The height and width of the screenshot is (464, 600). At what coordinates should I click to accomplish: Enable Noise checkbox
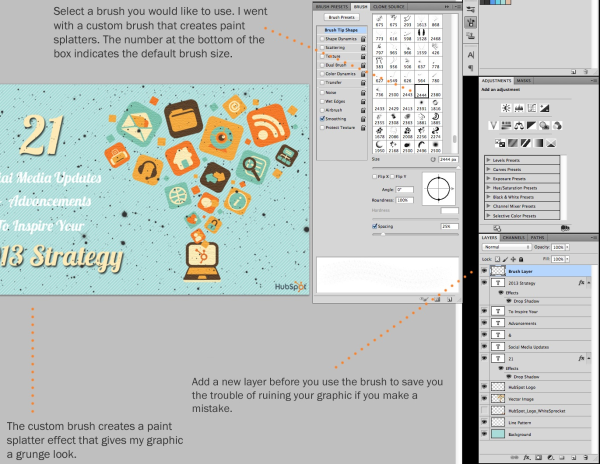click(x=322, y=93)
